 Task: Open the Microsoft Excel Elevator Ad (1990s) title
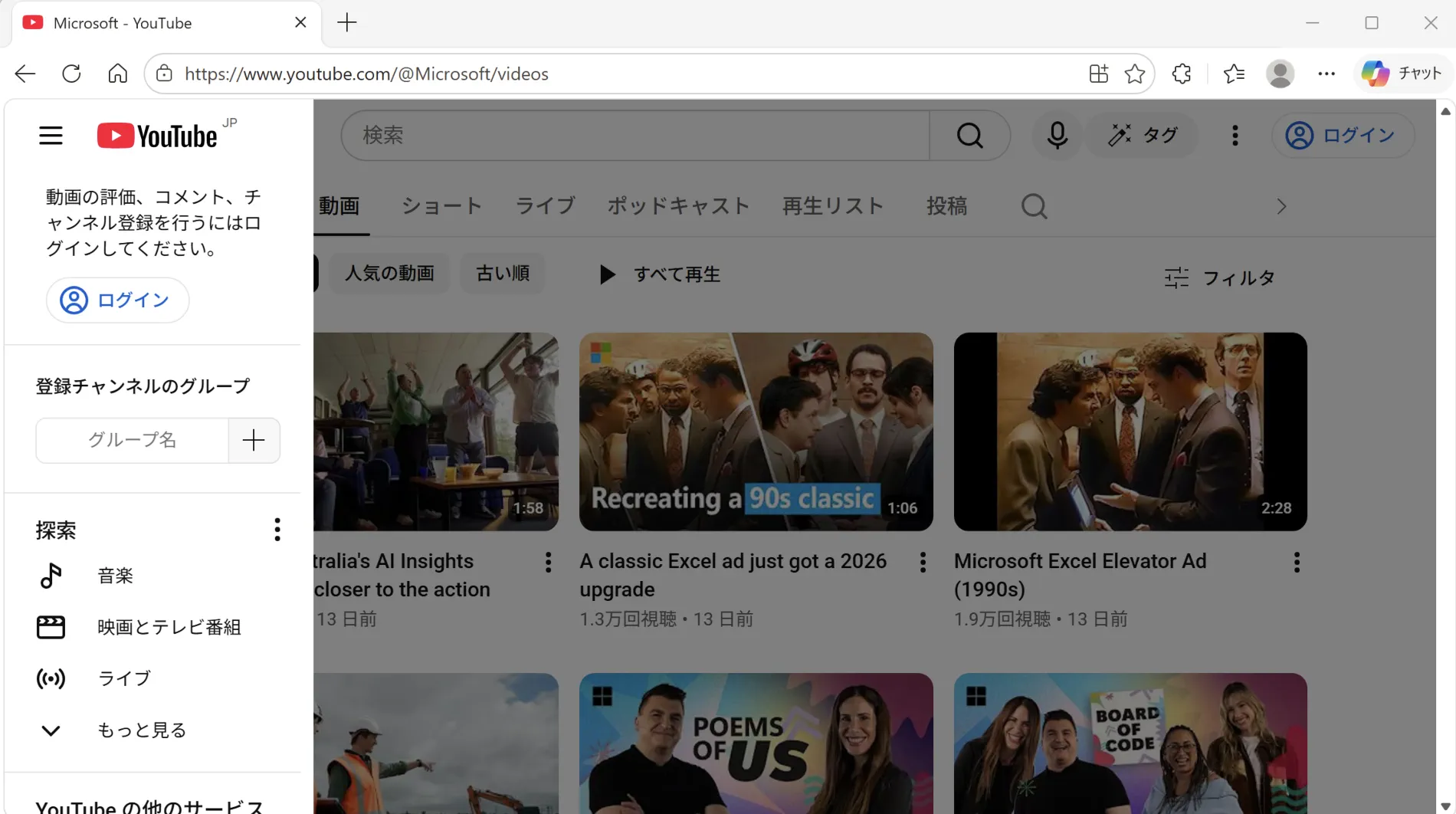tap(1081, 575)
